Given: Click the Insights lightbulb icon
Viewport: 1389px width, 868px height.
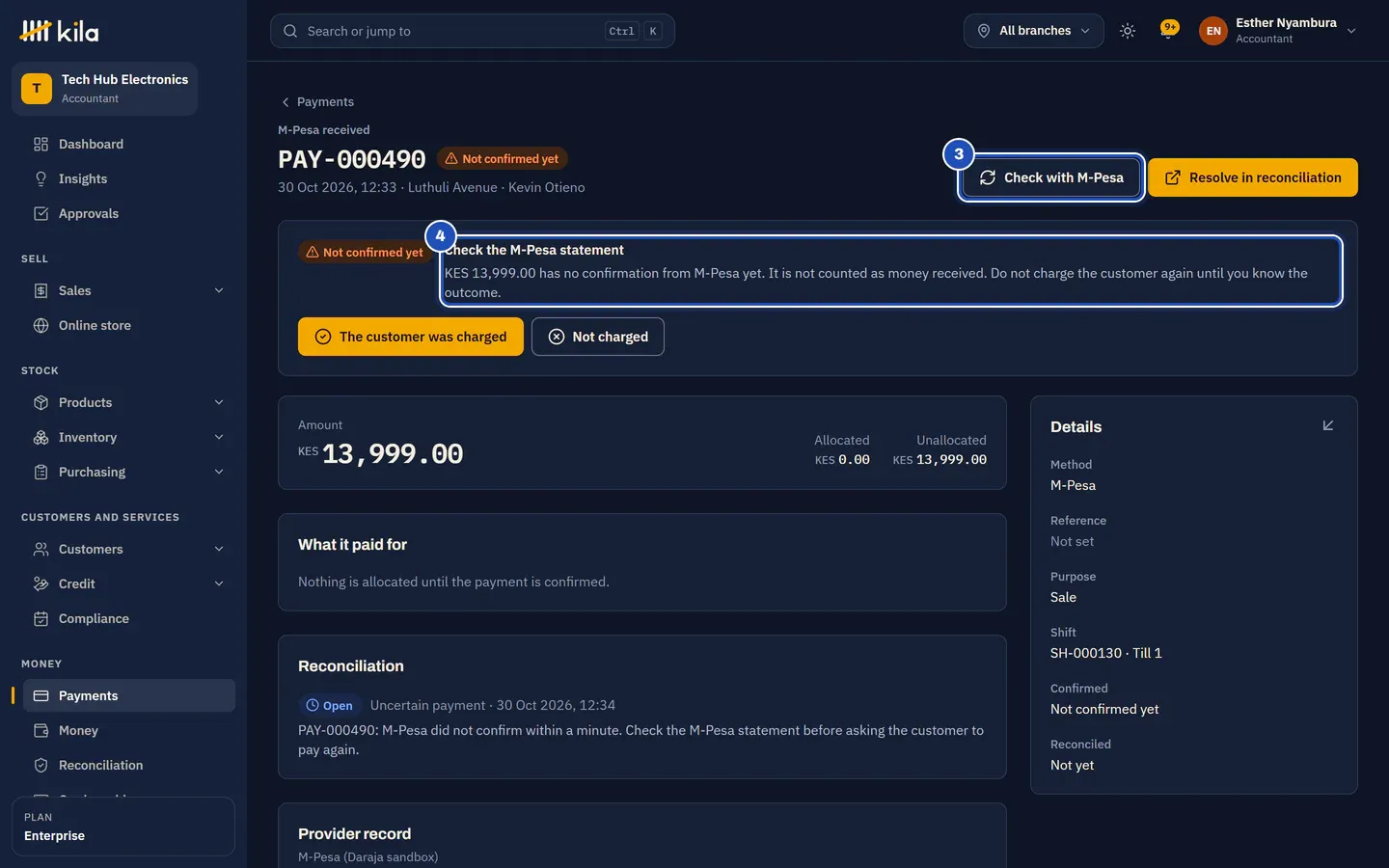Looking at the screenshot, I should (x=41, y=178).
